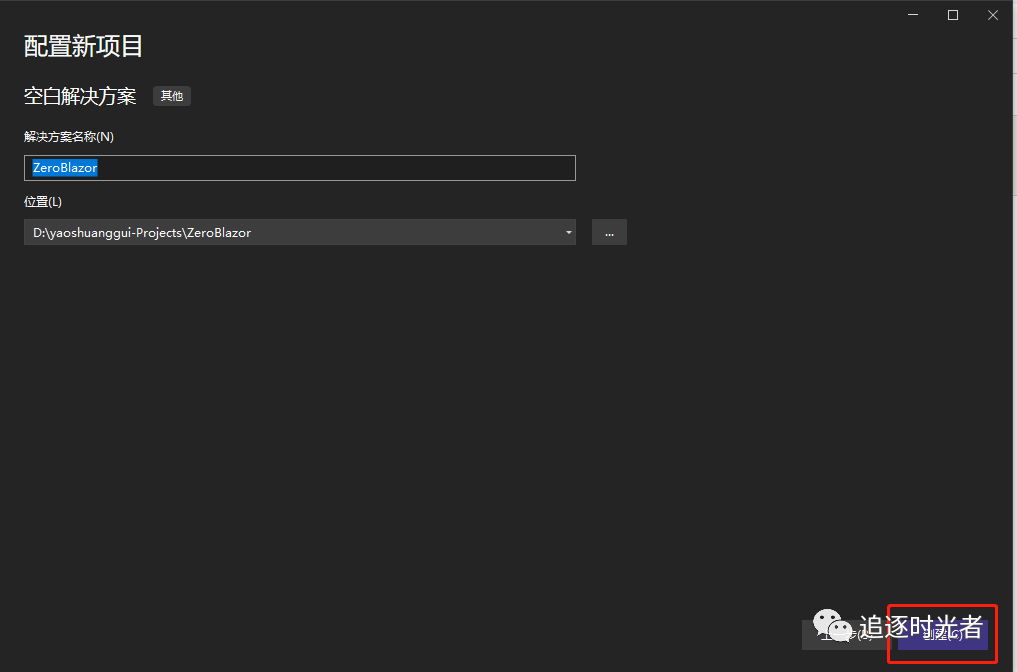The height and width of the screenshot is (672, 1017).
Task: Click the highlighted ZeroBlazor text
Action: pyautogui.click(x=65, y=168)
